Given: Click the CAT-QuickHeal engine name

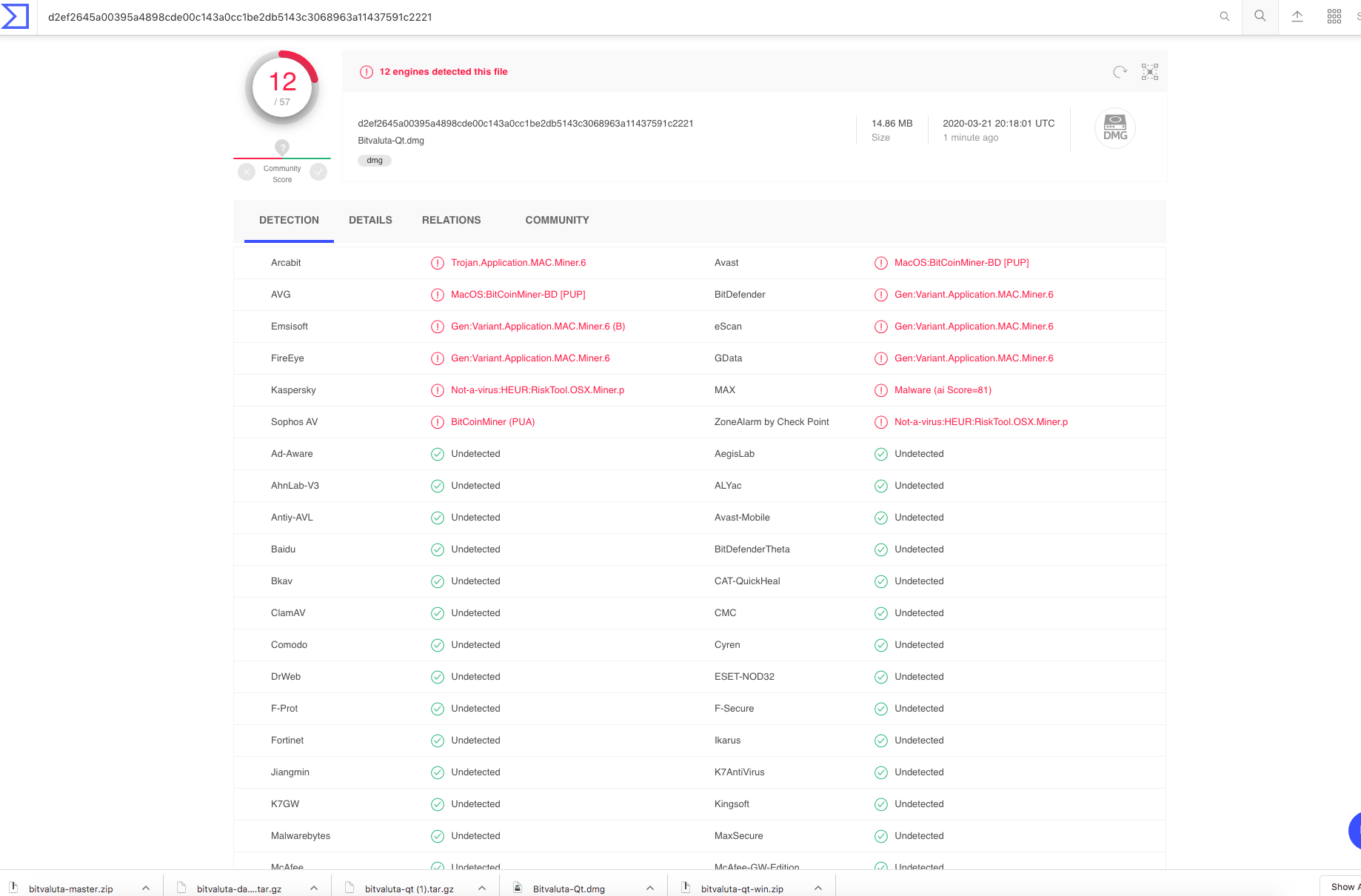Looking at the screenshot, I should coord(747,581).
